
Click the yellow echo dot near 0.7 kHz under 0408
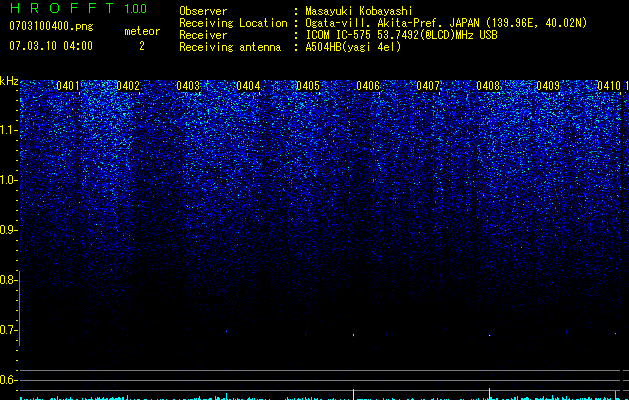tap(489, 335)
